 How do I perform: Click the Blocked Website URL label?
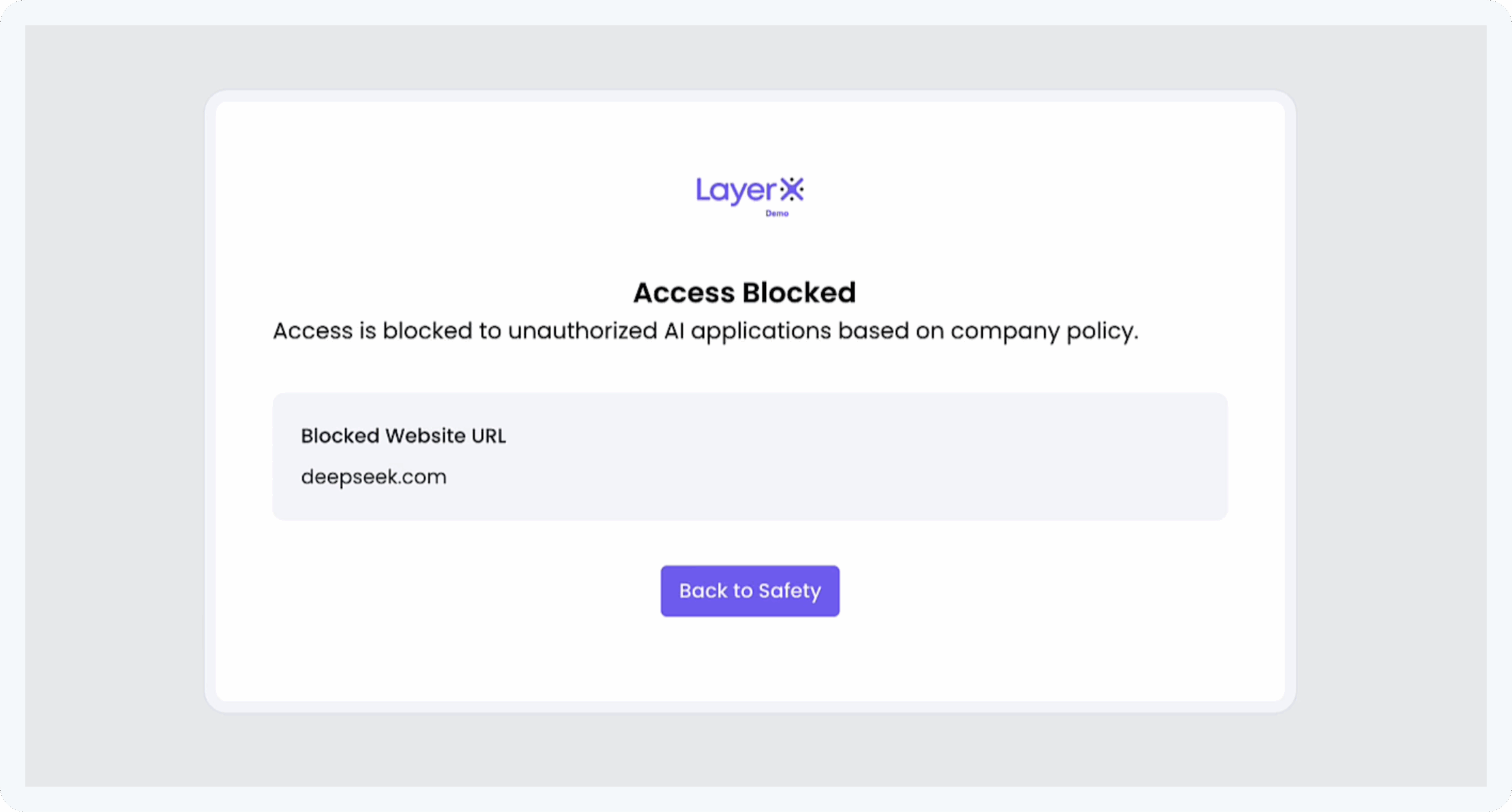pos(403,436)
